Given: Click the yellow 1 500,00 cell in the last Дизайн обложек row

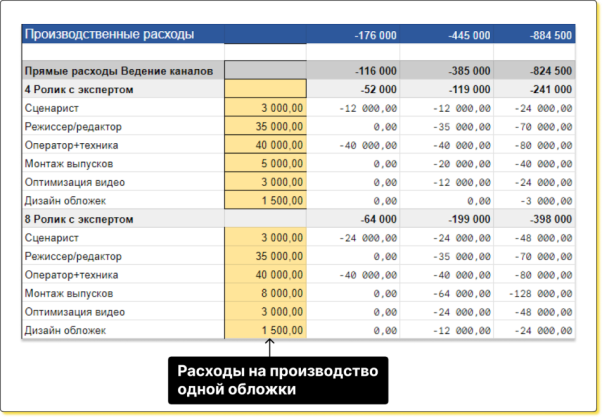Looking at the screenshot, I should [265, 330].
